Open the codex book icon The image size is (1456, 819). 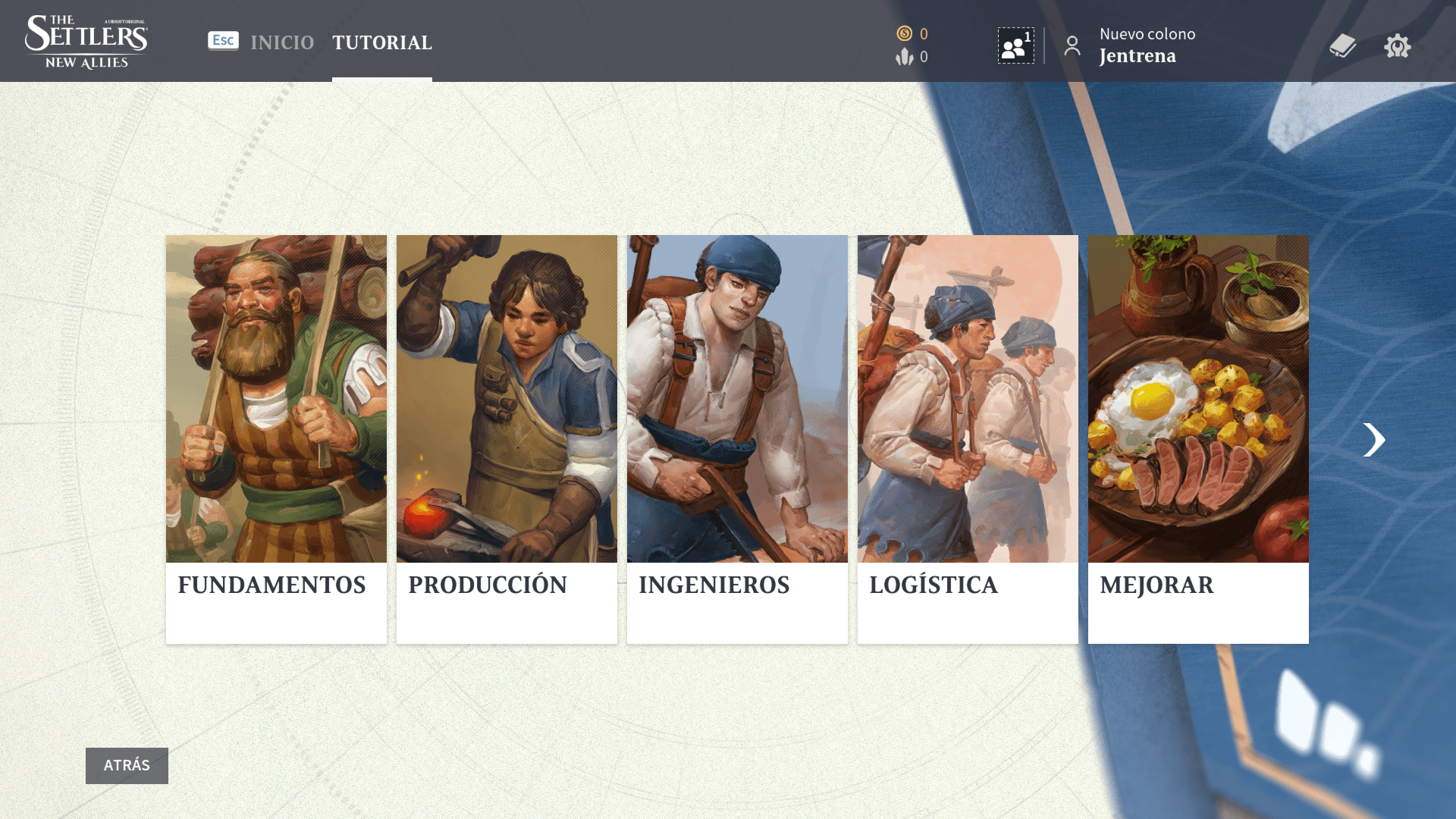[1342, 45]
